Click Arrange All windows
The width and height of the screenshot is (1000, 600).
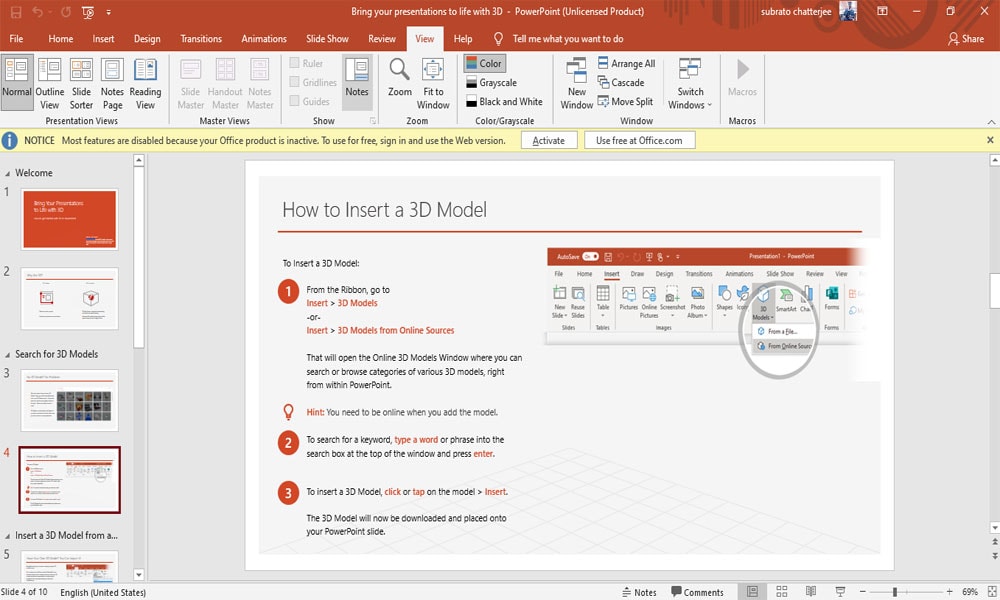[x=626, y=63]
